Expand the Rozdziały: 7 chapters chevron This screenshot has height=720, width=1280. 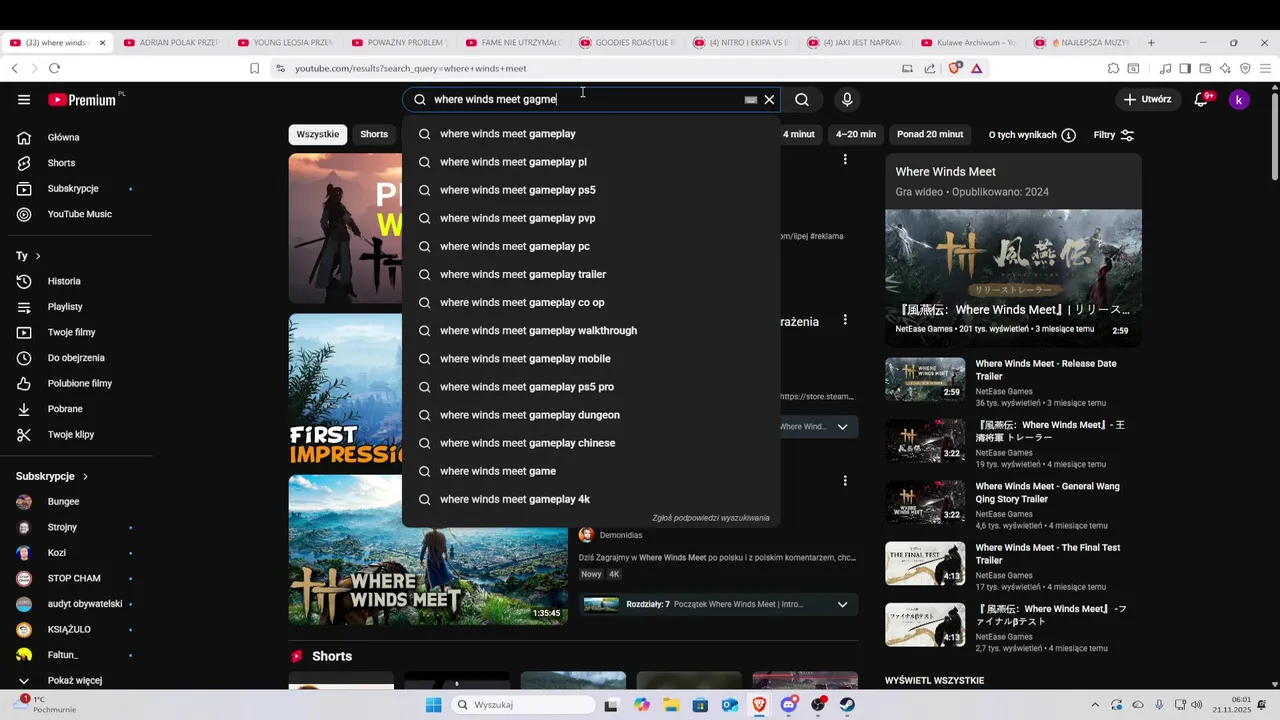[x=842, y=605]
